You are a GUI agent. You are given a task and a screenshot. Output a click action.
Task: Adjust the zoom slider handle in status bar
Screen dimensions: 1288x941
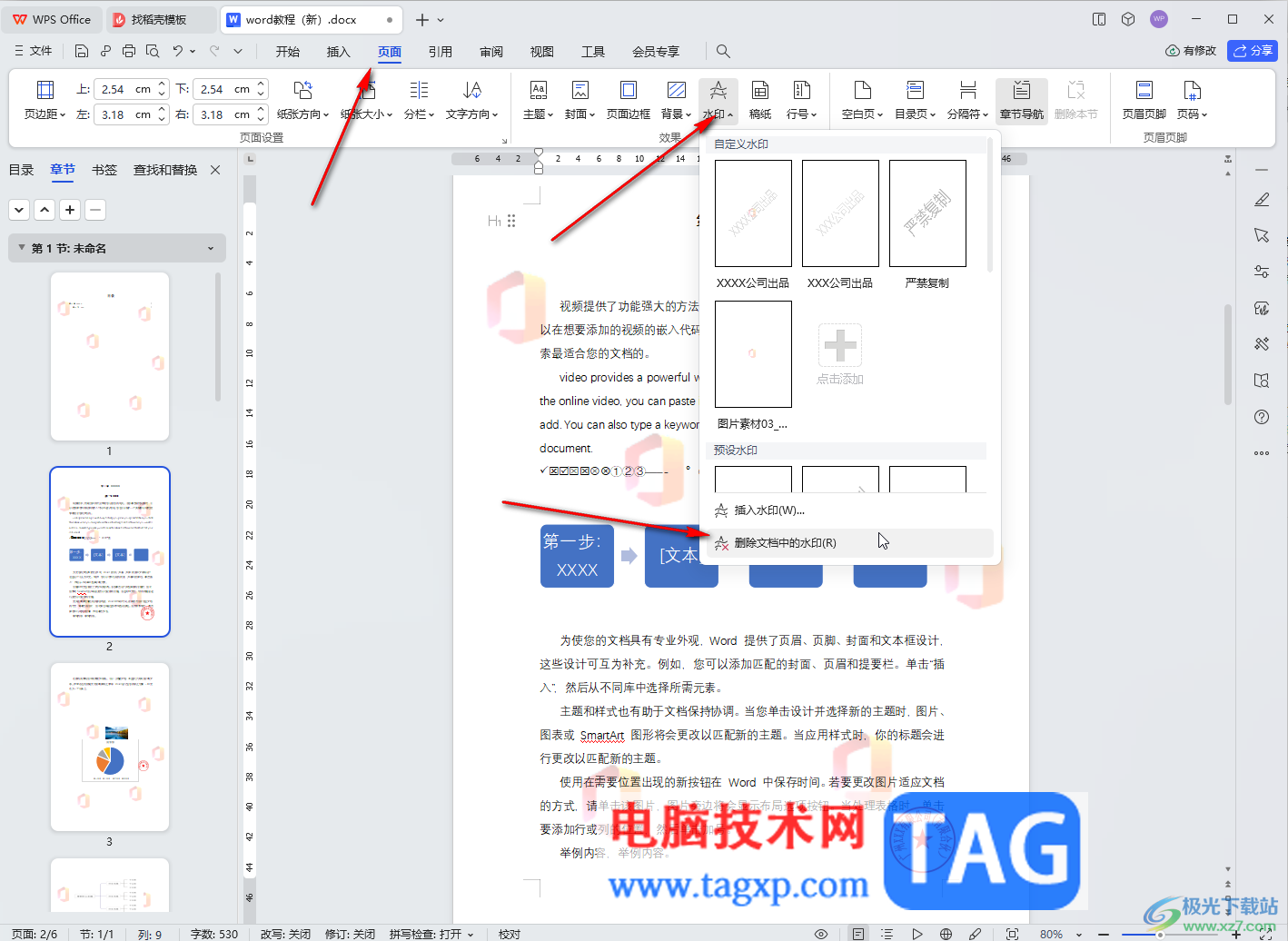(x=1161, y=934)
